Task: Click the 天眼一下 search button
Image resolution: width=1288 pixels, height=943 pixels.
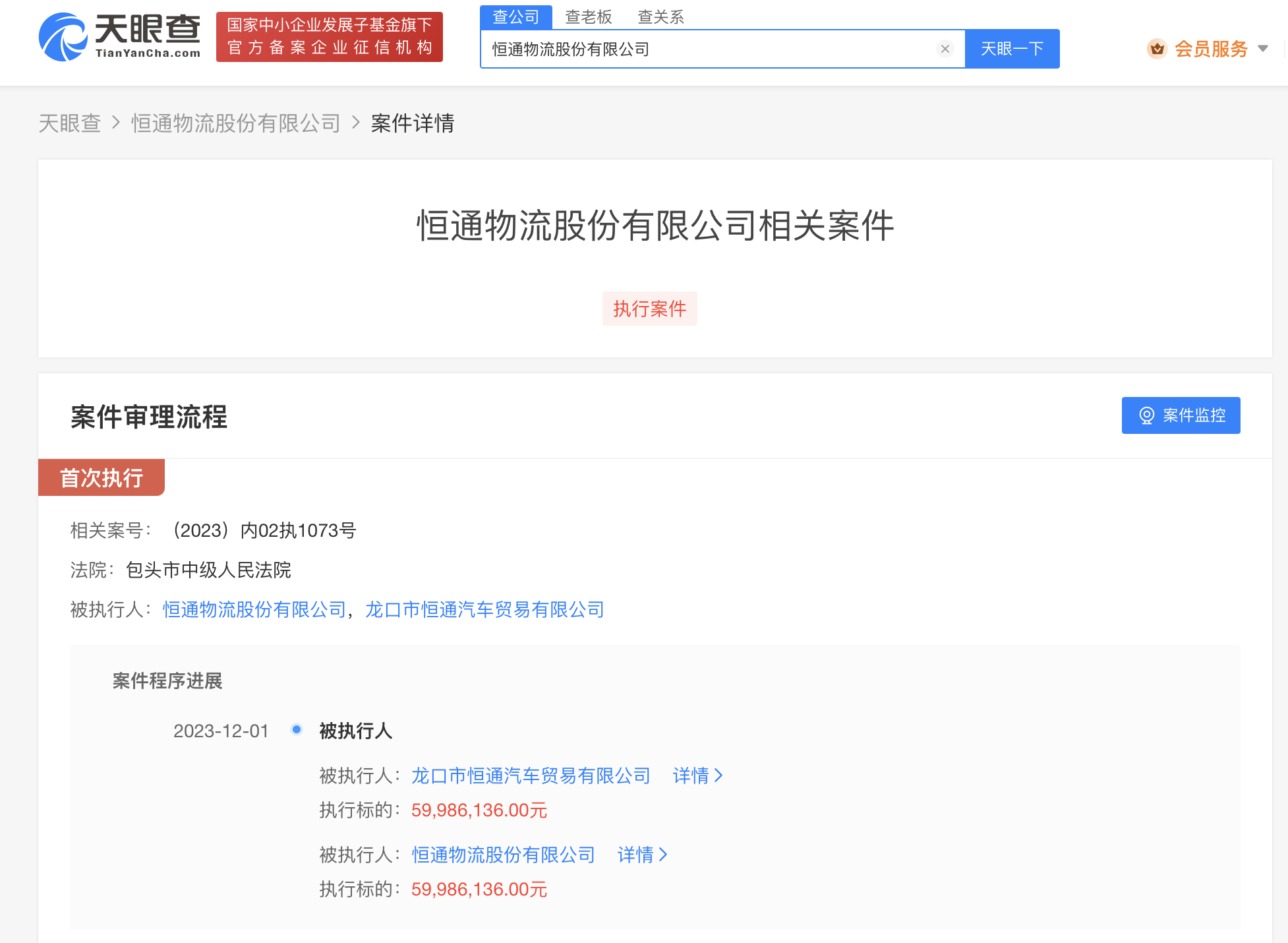Action: tap(1012, 48)
